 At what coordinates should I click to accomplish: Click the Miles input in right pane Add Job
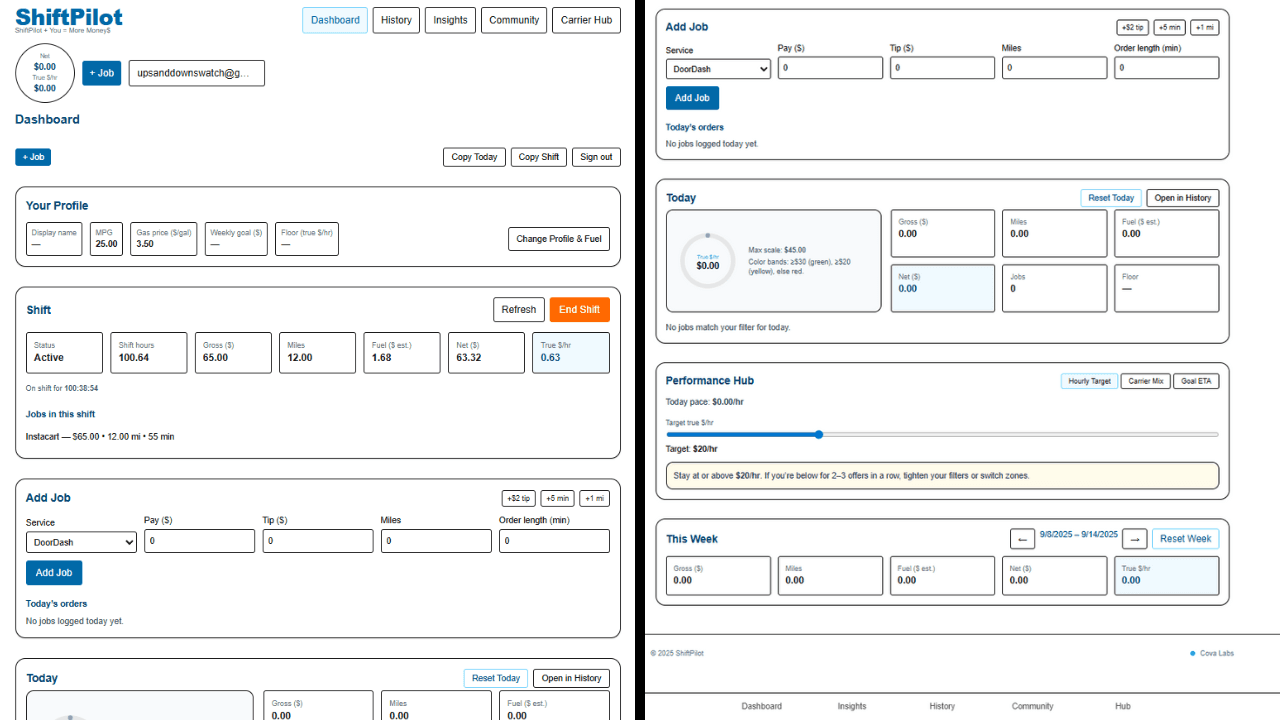tap(1054, 68)
